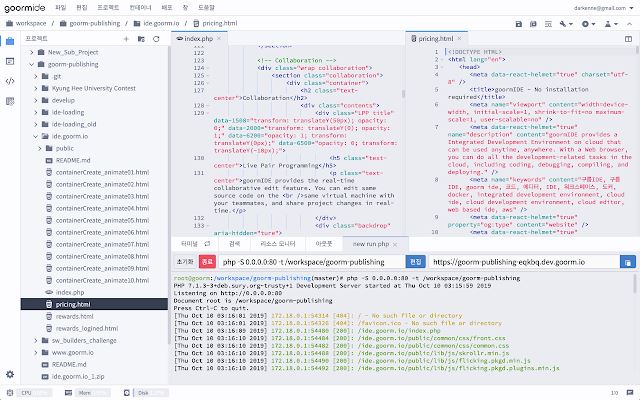The height and width of the screenshot is (400, 640).
Task: Expand the .git folder
Action: (36, 76)
